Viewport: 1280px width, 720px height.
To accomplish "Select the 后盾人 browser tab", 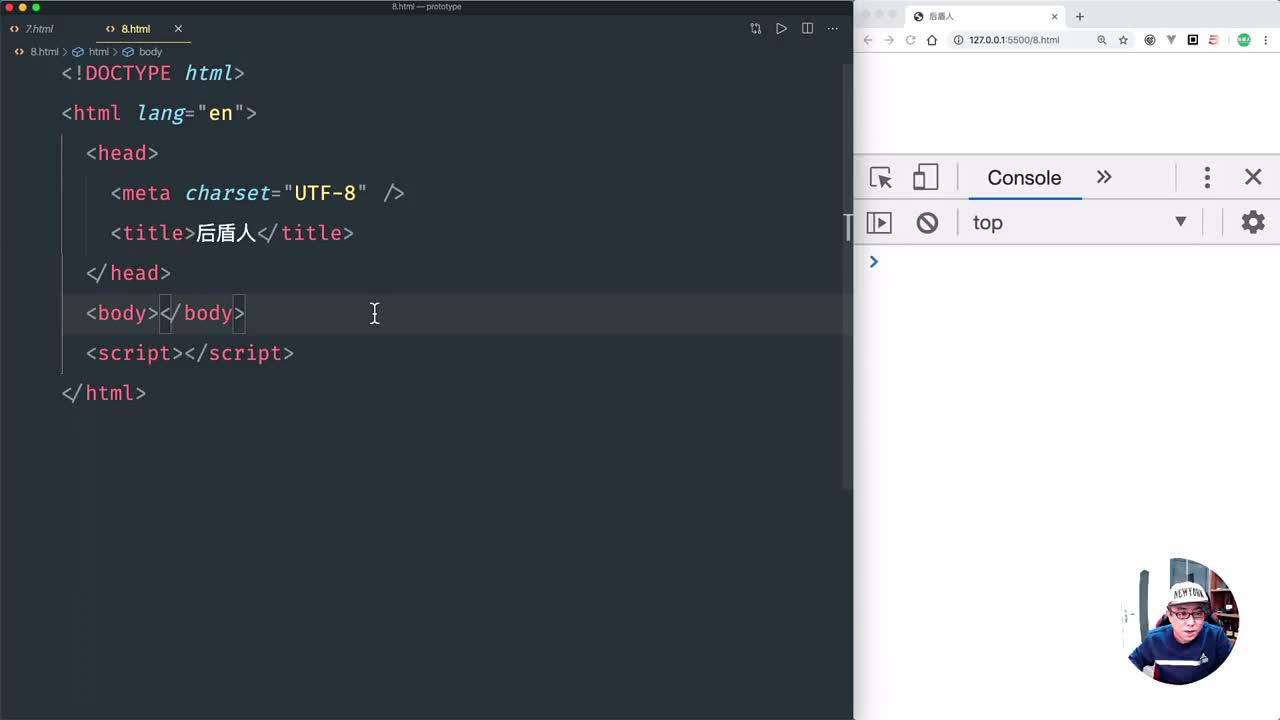I will (x=985, y=16).
